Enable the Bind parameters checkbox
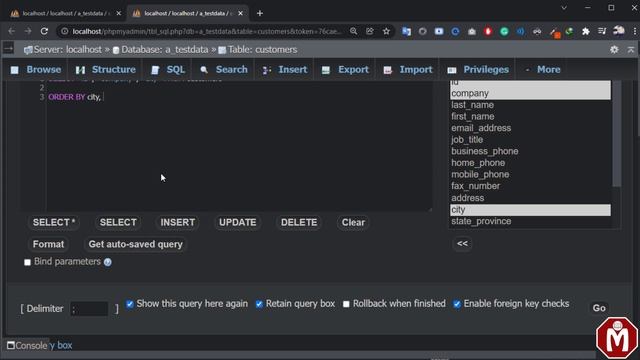 tap(27, 262)
